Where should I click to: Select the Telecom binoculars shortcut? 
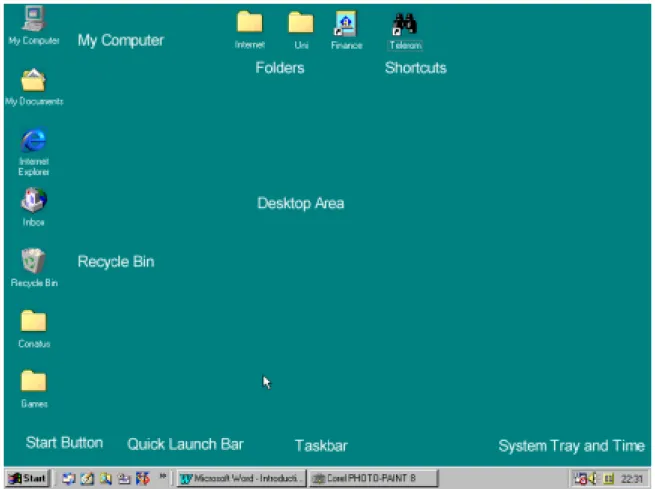point(405,32)
